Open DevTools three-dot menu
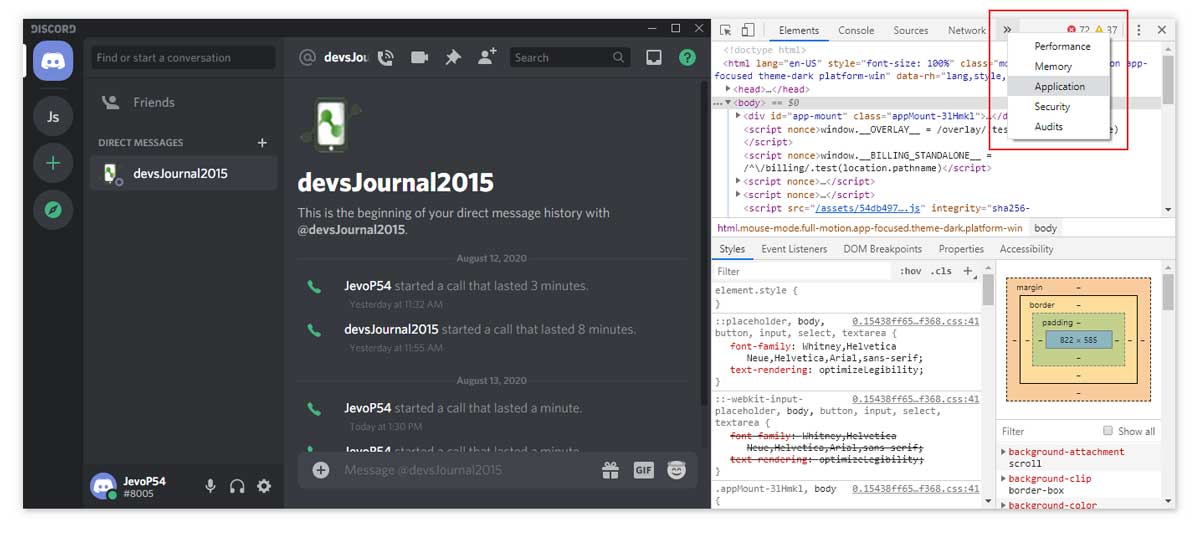This screenshot has height=535, width=1200. click(x=1138, y=30)
